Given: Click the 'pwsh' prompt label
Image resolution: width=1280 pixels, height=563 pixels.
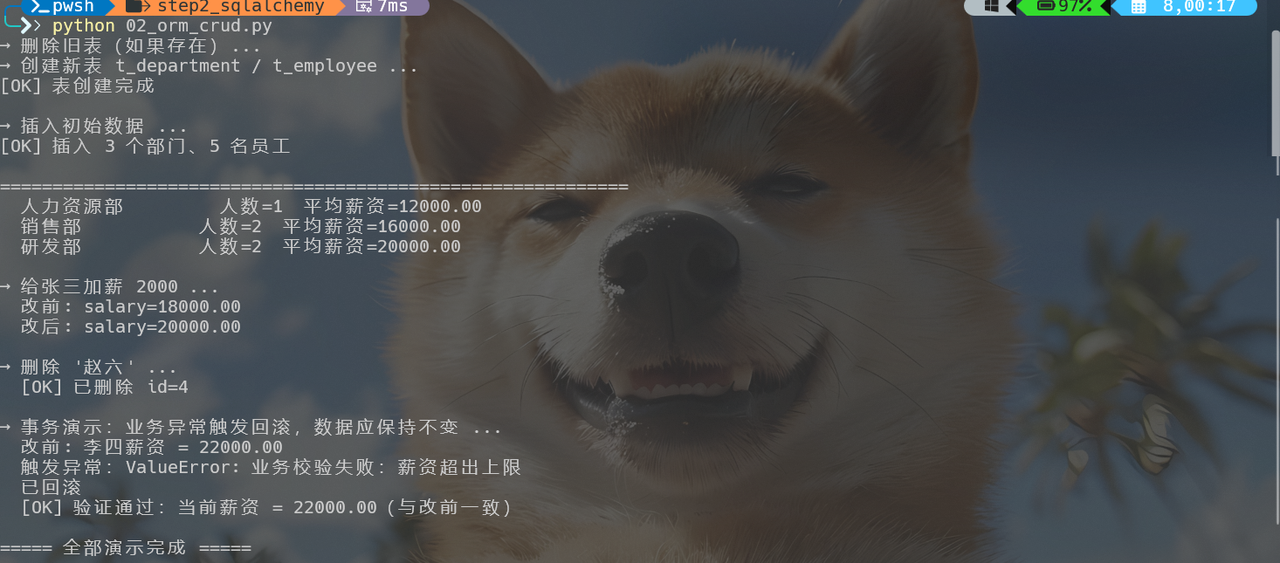Looking at the screenshot, I should coord(73,6).
